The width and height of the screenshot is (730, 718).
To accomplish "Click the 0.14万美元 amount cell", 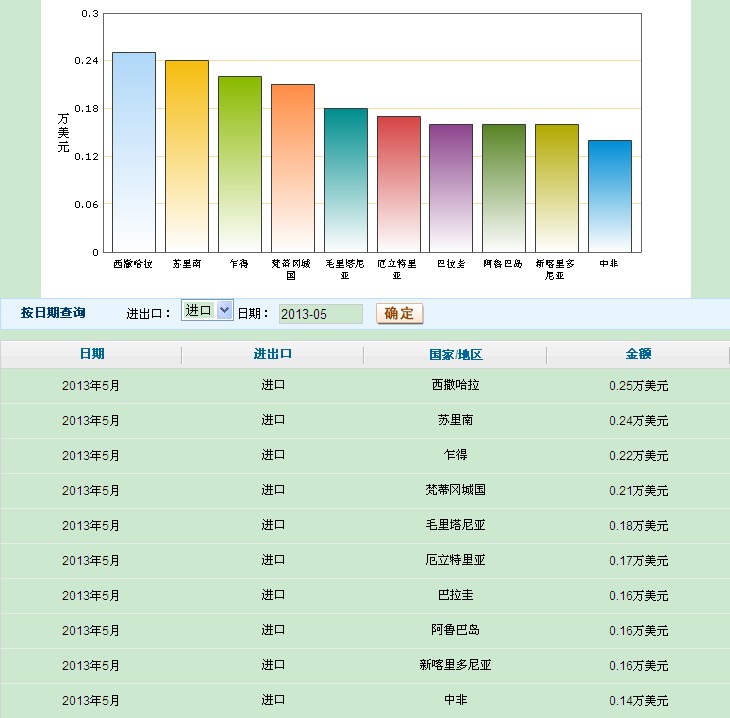I will (x=638, y=700).
